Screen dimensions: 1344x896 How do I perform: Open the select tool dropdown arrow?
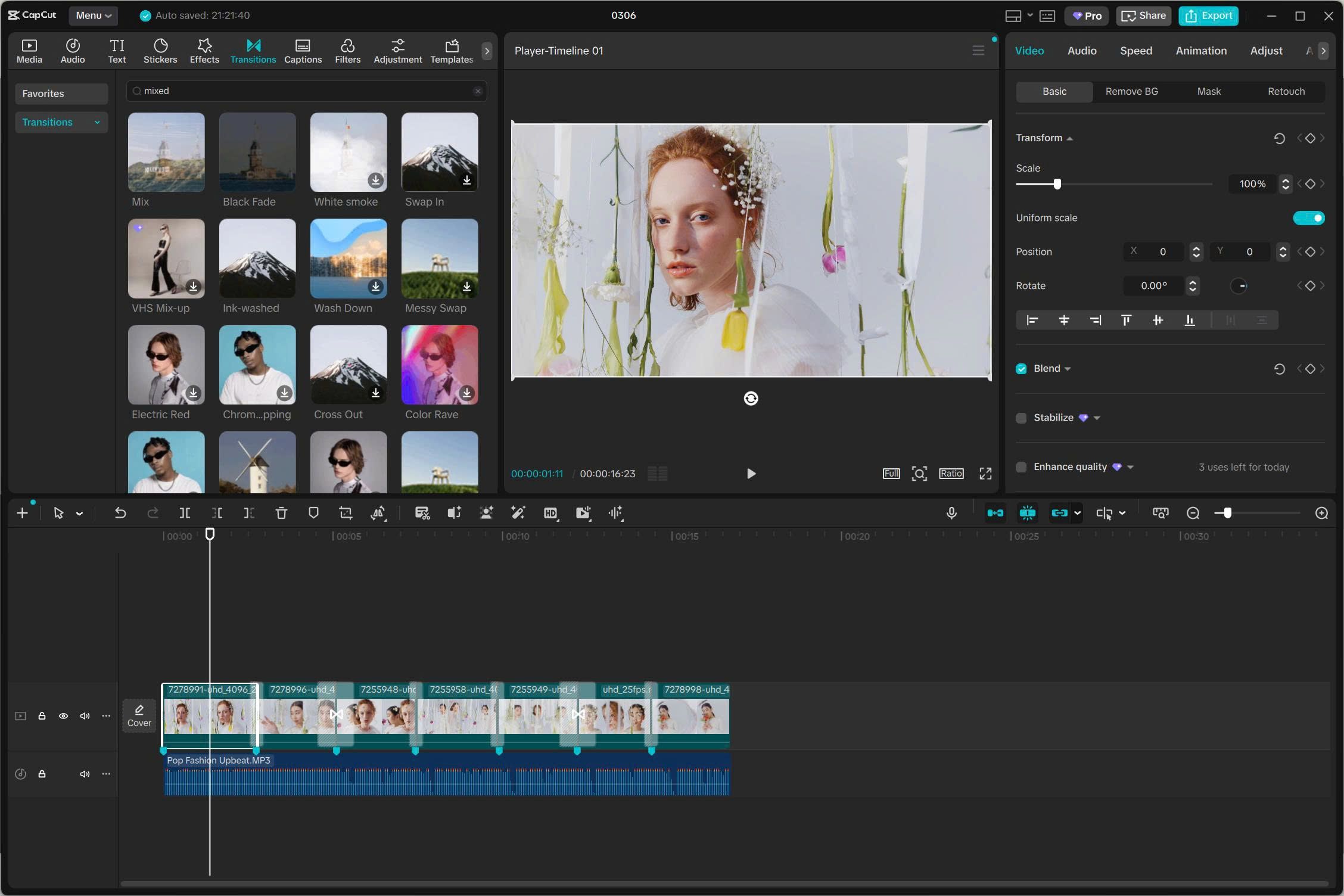[x=79, y=513]
